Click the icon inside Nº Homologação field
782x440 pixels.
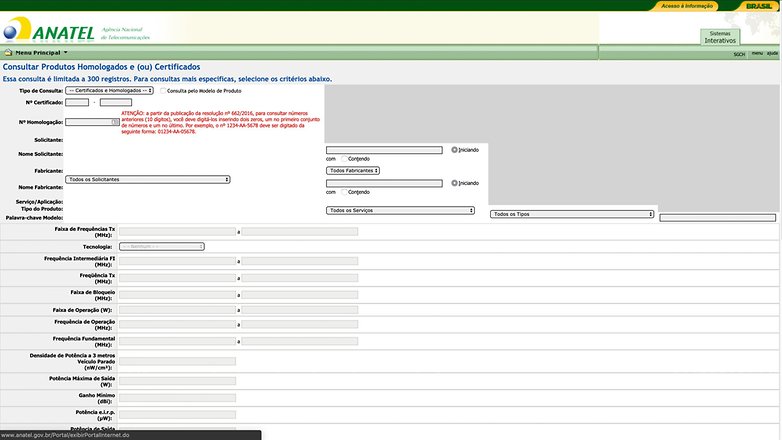[115, 122]
